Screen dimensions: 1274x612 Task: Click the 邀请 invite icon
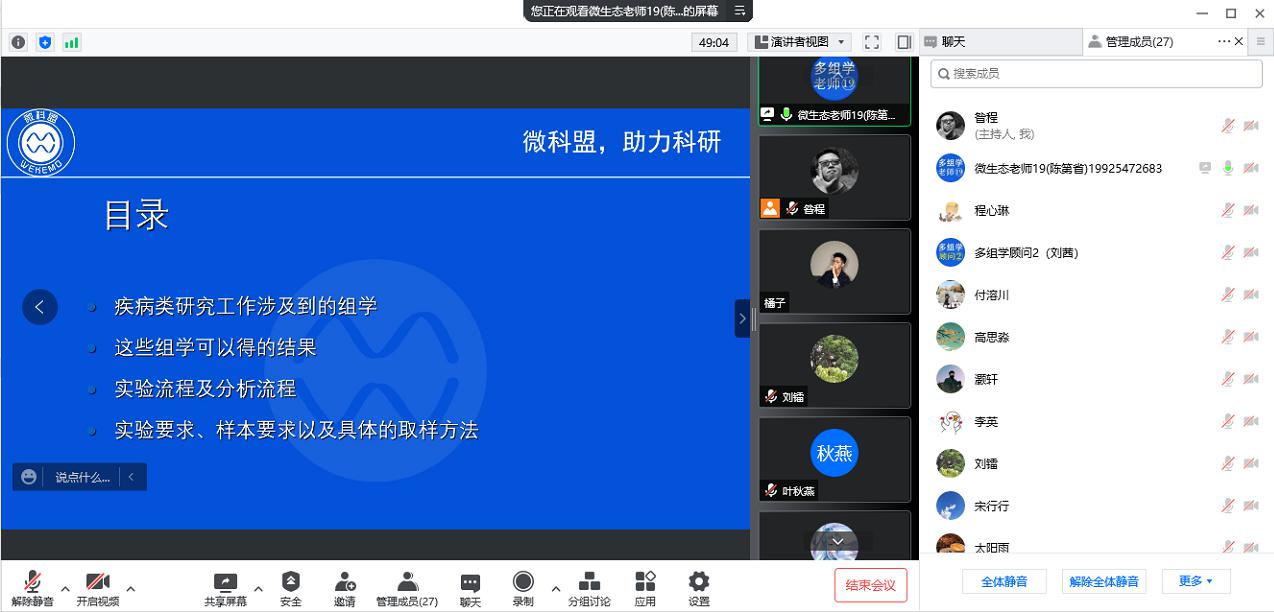point(344,588)
